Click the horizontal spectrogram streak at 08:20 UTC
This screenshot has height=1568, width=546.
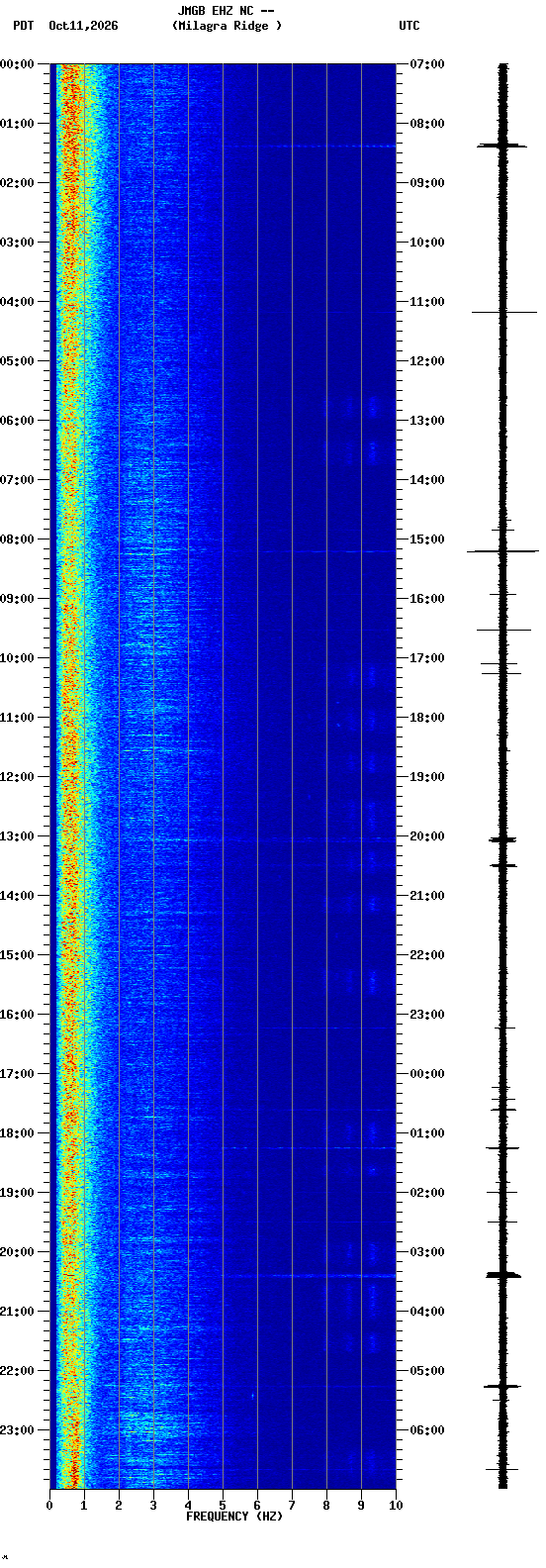pyautogui.click(x=309, y=146)
